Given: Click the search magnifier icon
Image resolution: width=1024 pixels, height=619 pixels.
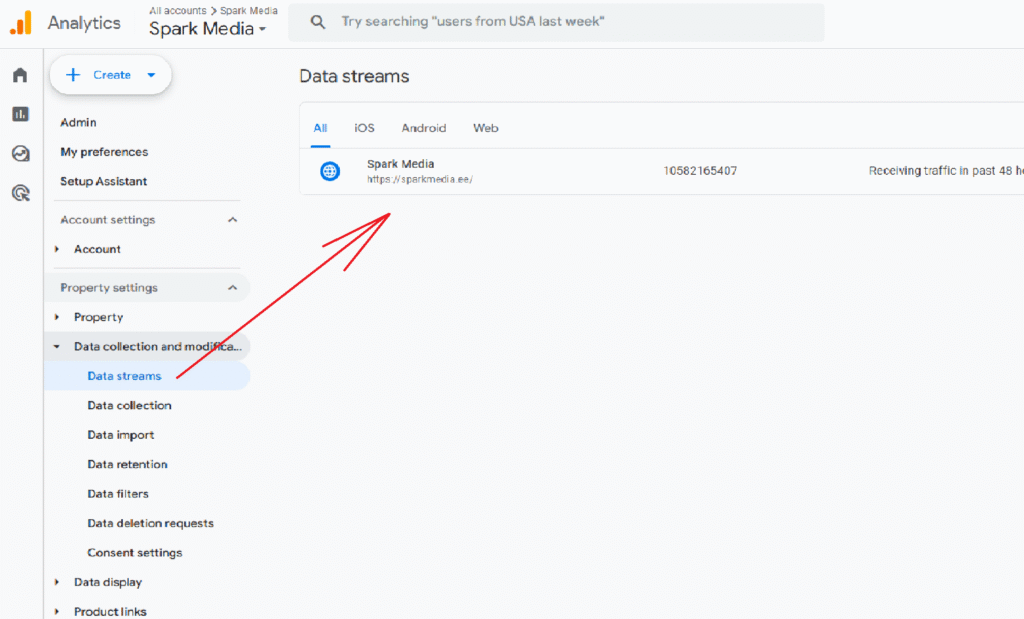Looking at the screenshot, I should [318, 22].
